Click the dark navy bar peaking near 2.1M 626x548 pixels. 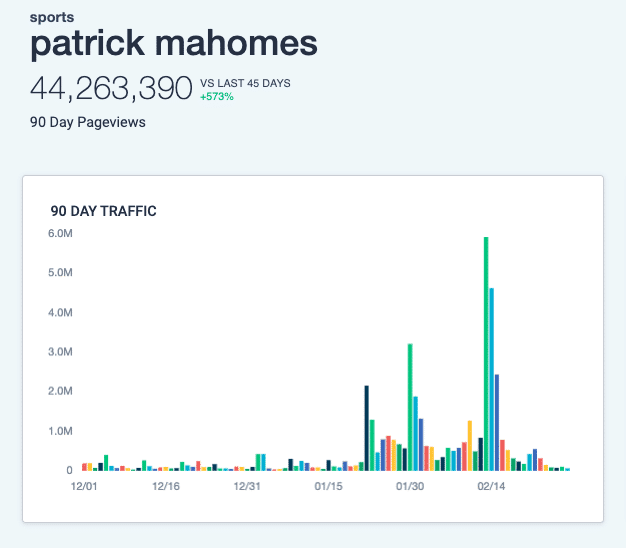[x=366, y=428]
